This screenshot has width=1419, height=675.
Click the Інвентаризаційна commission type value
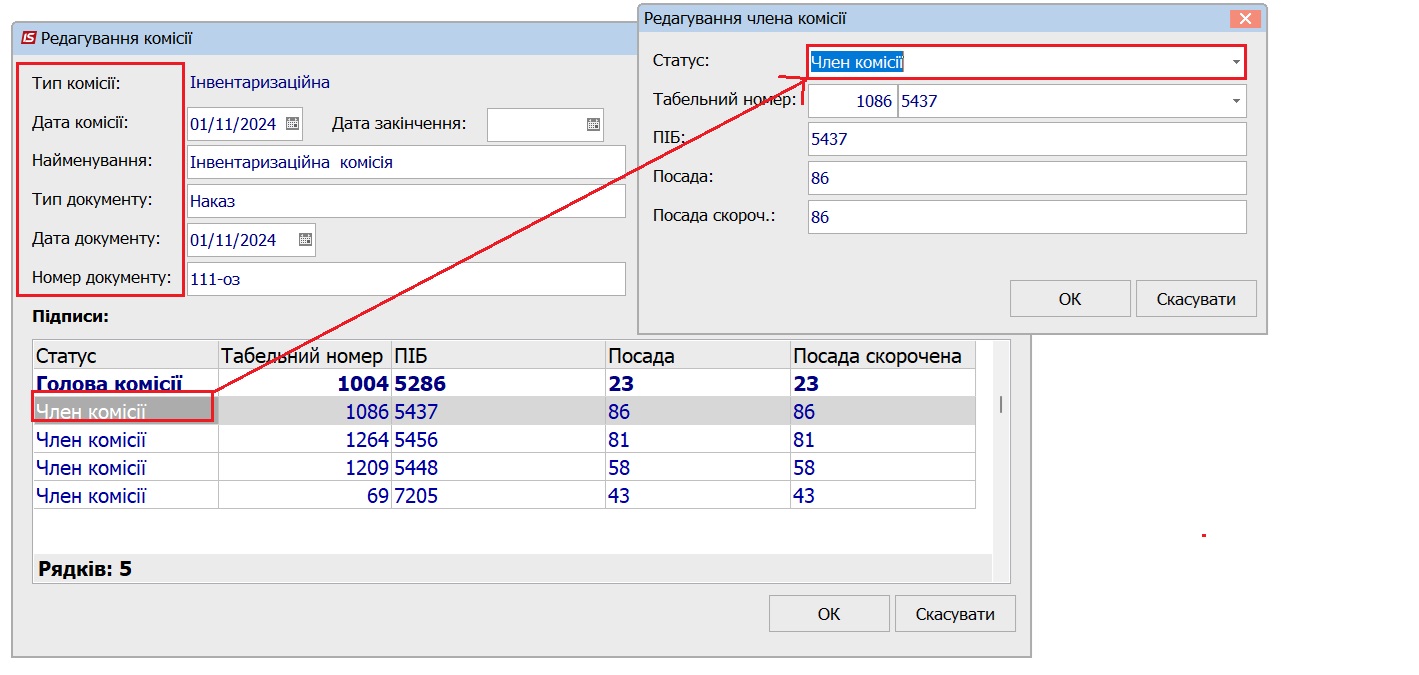[260, 82]
